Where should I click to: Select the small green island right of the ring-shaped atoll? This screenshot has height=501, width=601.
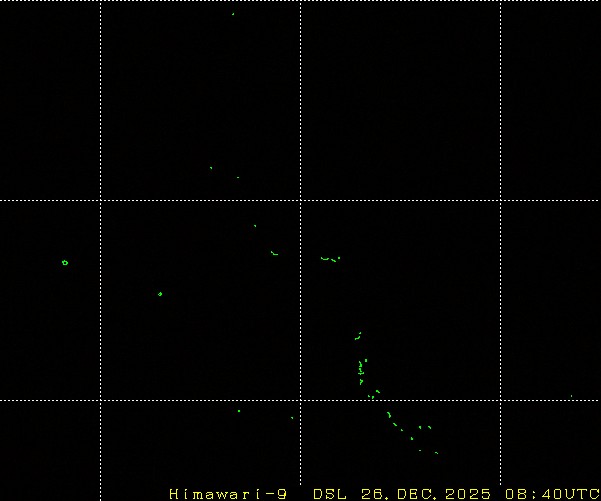pos(160,294)
